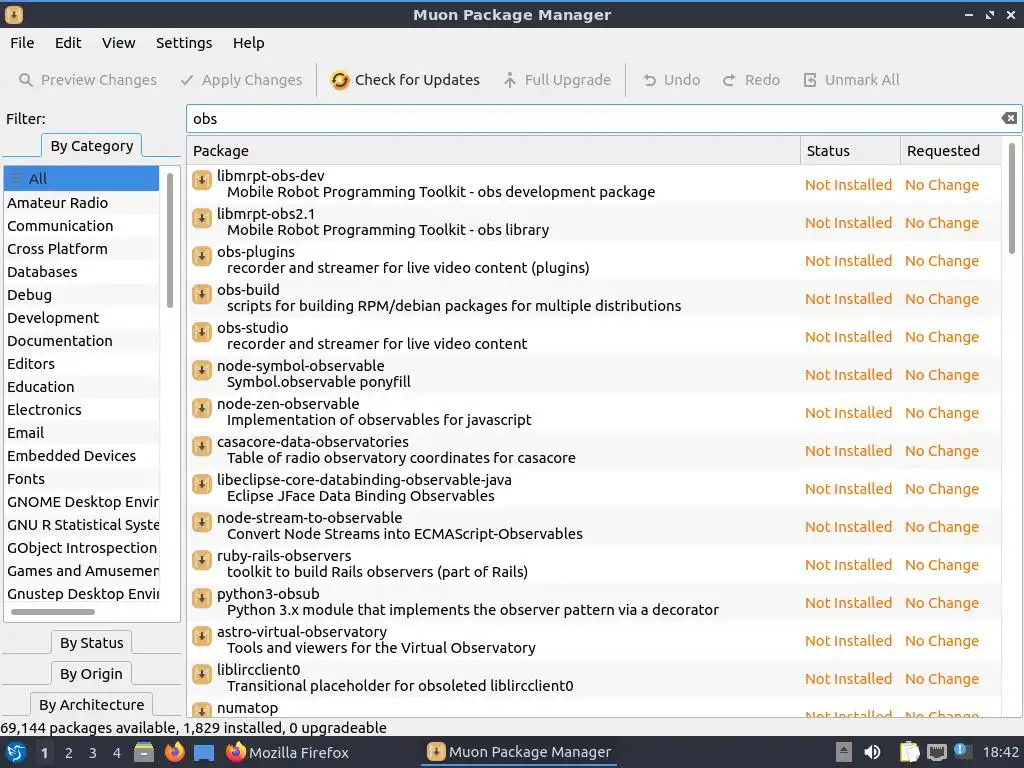Click the Firefox launcher icon in the taskbar
The width and height of the screenshot is (1024, 768).
(x=174, y=752)
